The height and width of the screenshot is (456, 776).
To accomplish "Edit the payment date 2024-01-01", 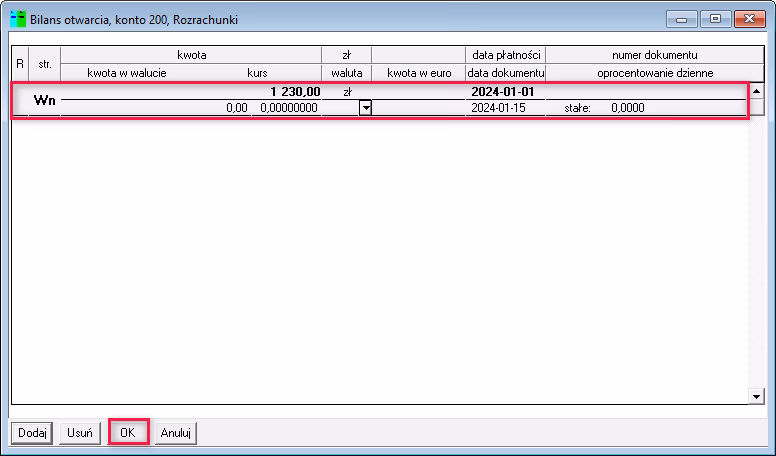I will (x=504, y=91).
